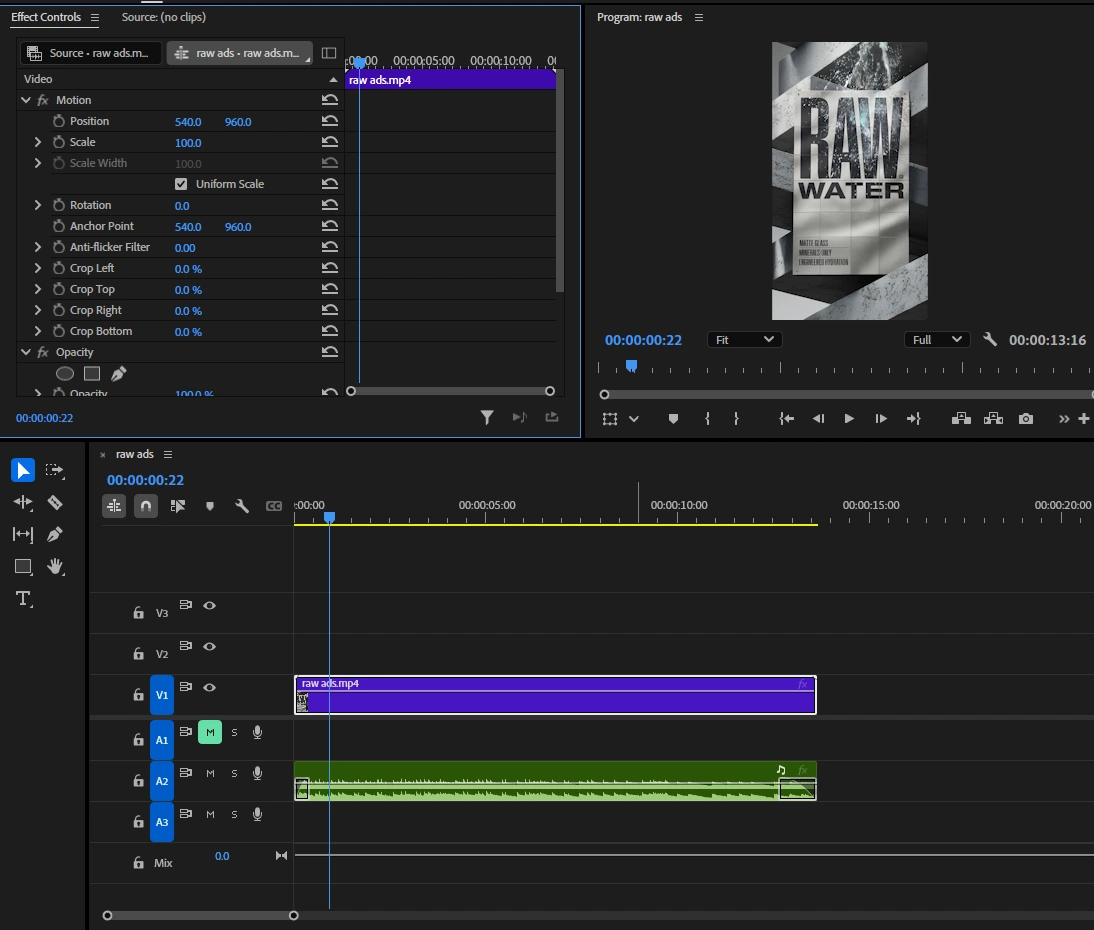Toggle Linked Selection in timeline

pos(178,506)
